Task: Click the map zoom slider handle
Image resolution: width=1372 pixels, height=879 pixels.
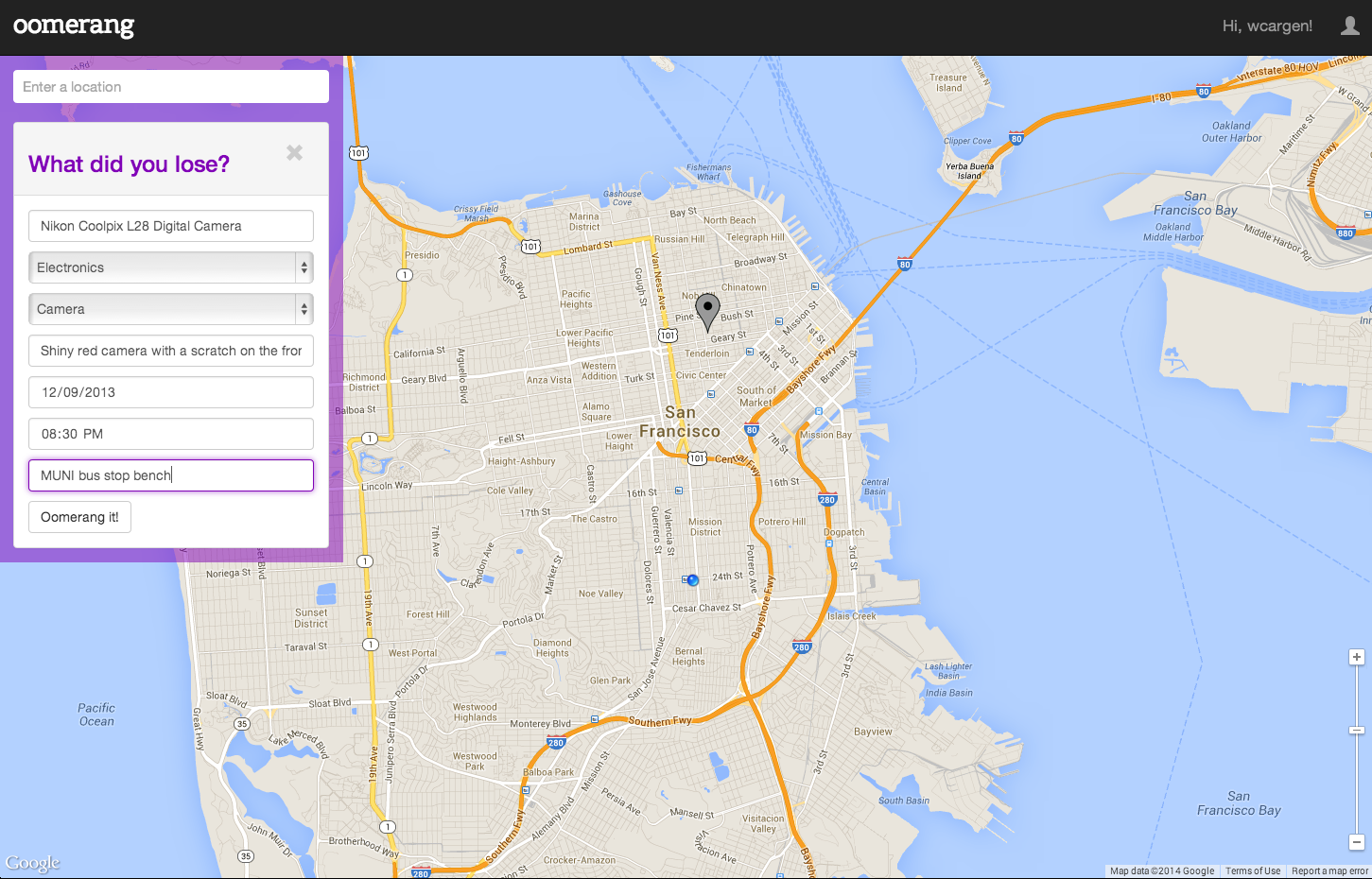Action: (x=1357, y=730)
